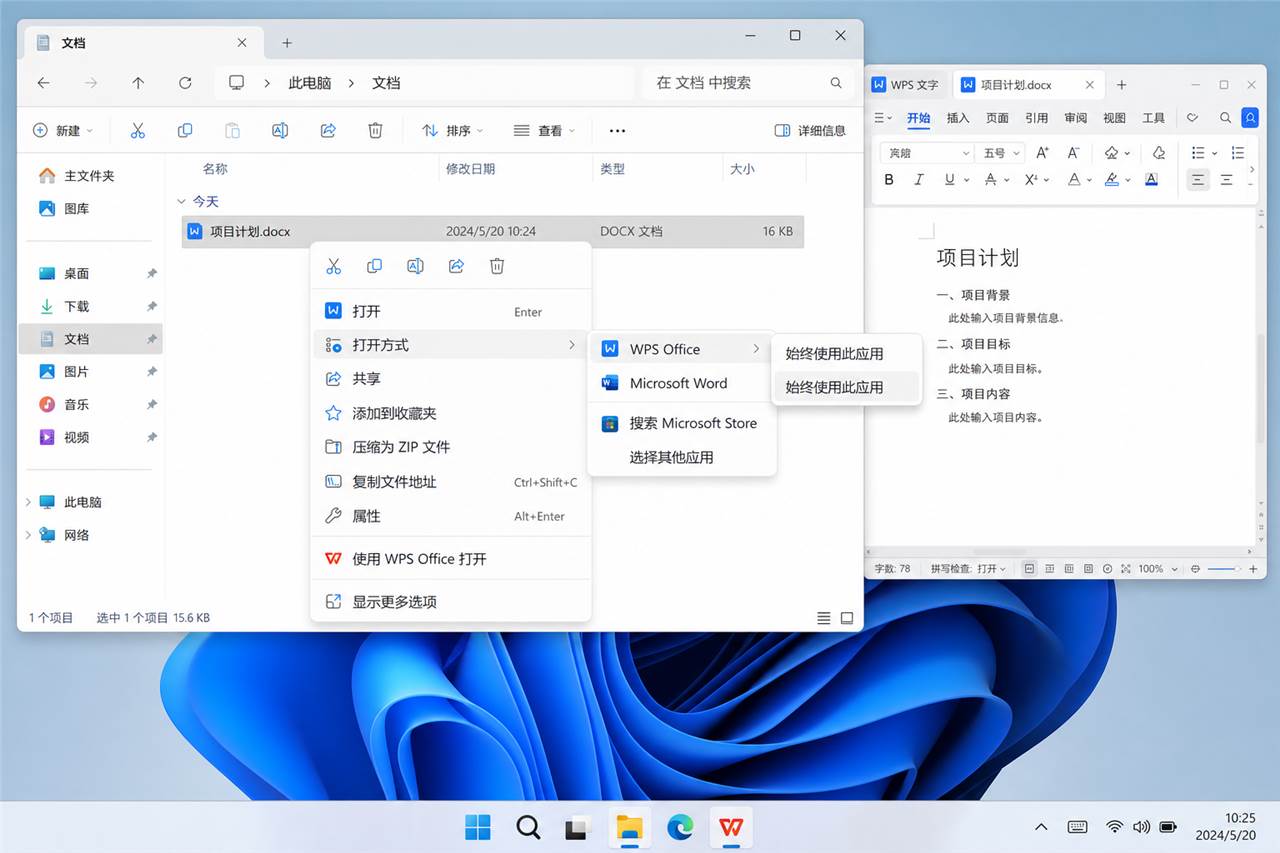This screenshot has width=1280, height=853.
Task: Collapse the 今天 group header
Action: coord(180,201)
